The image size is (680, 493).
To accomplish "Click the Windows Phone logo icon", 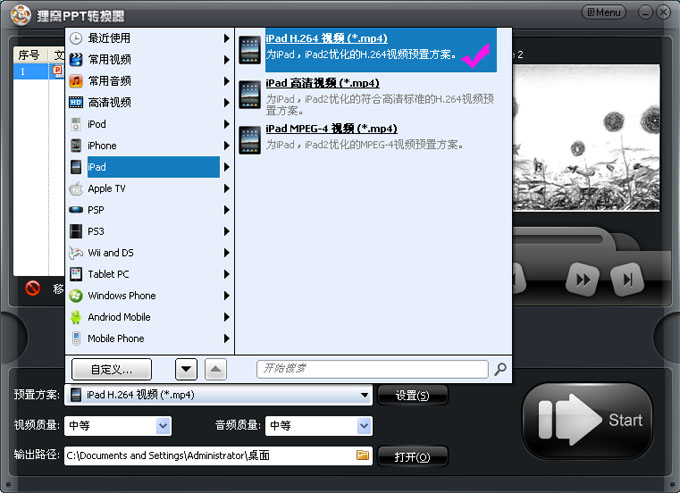I will point(76,296).
